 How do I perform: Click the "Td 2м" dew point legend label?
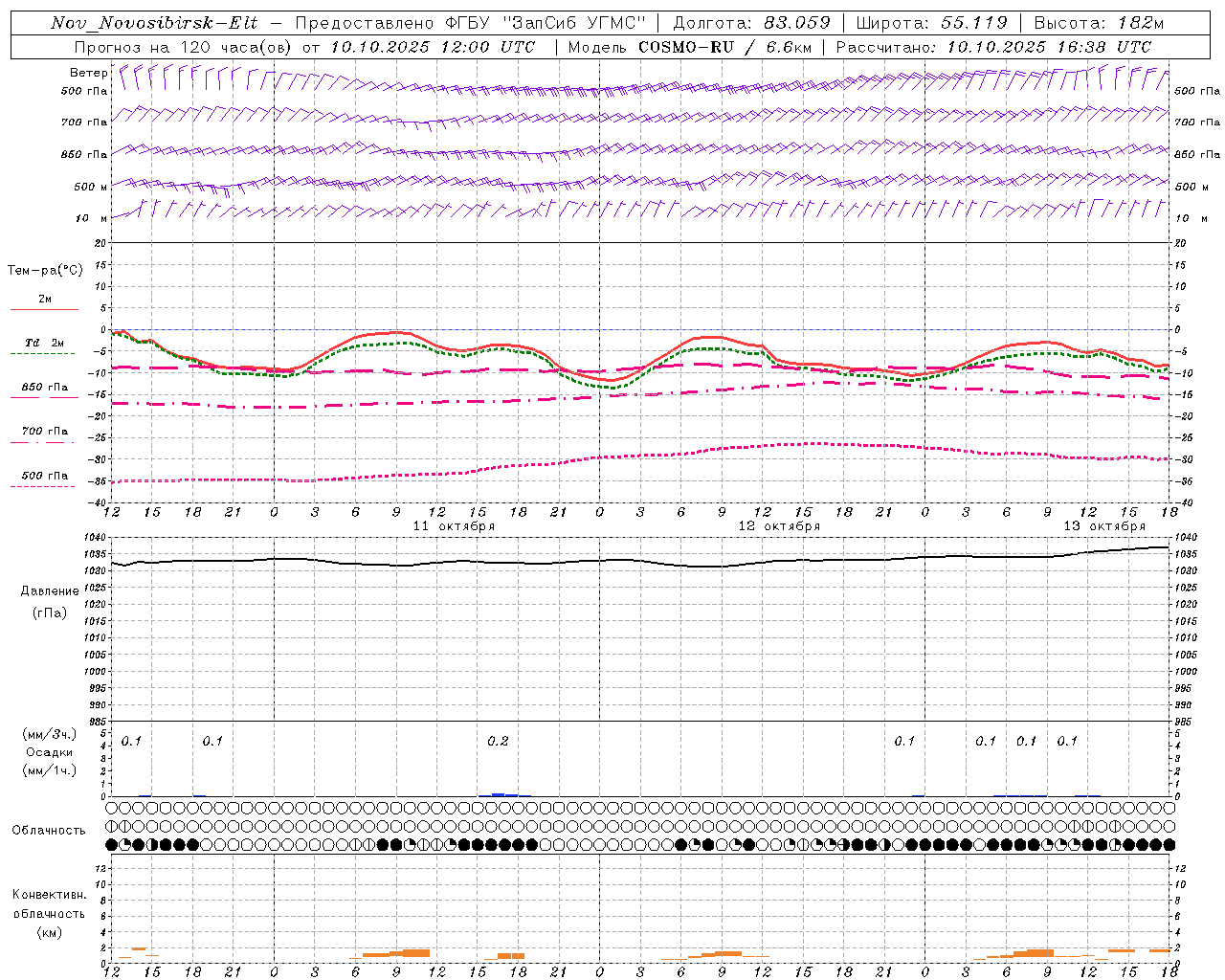tap(44, 343)
